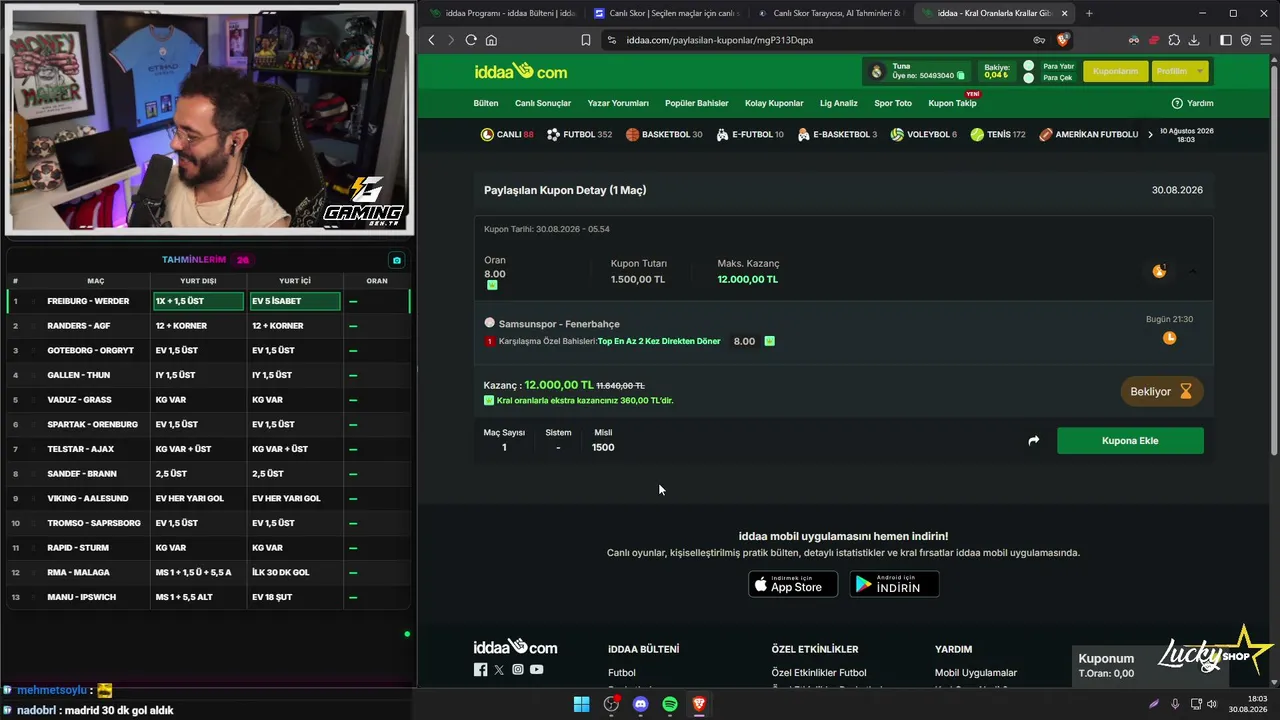The image size is (1280, 720).
Task: Click the Android İNDİRİN download button
Action: click(894, 584)
